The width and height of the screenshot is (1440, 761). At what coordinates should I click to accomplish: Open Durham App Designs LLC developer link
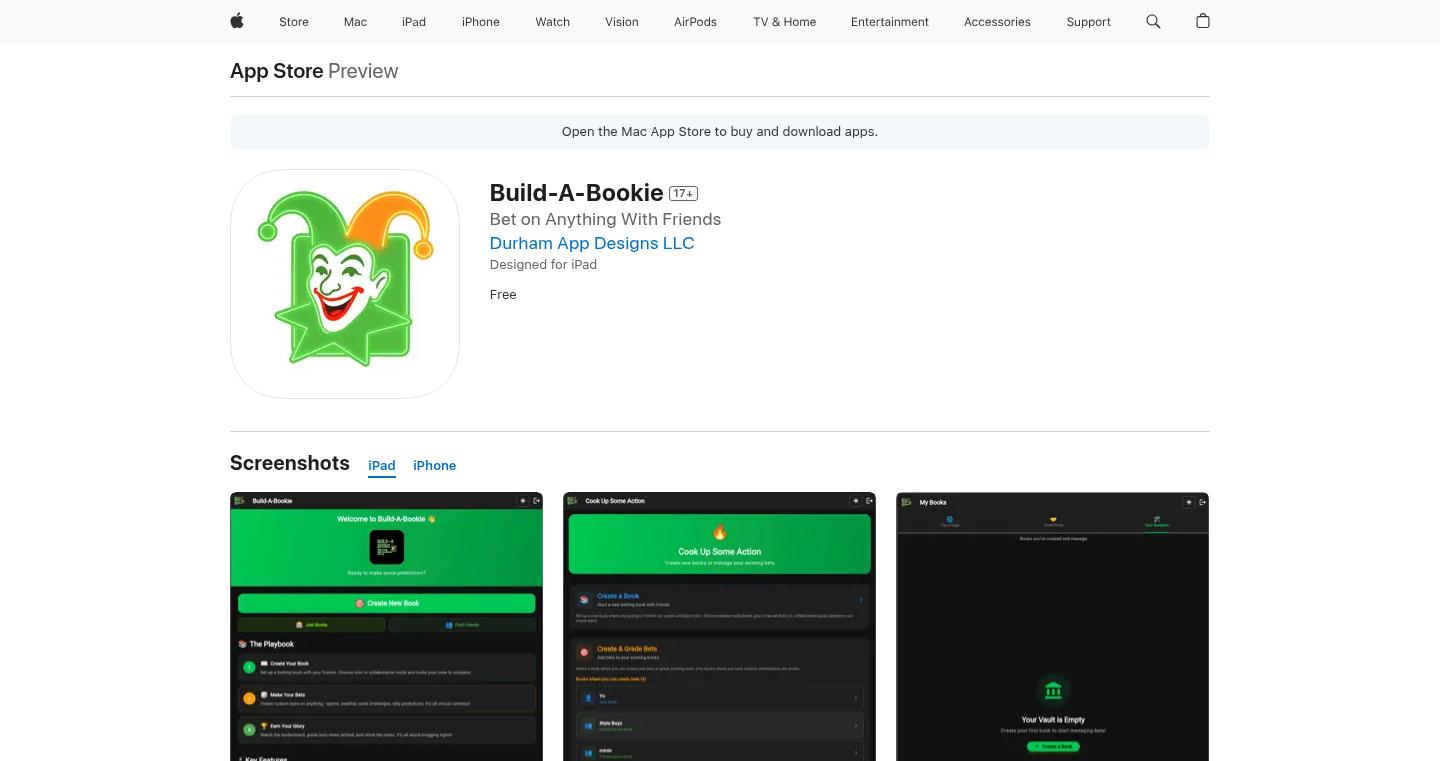tap(592, 243)
